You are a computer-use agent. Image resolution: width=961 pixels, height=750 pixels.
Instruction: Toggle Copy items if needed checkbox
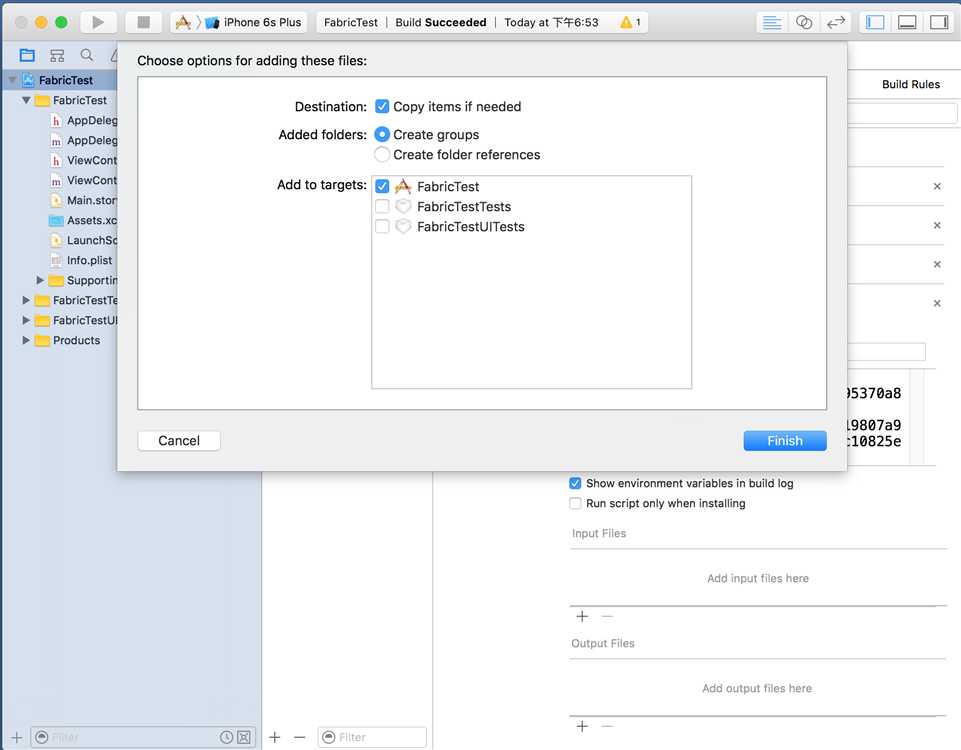point(382,107)
